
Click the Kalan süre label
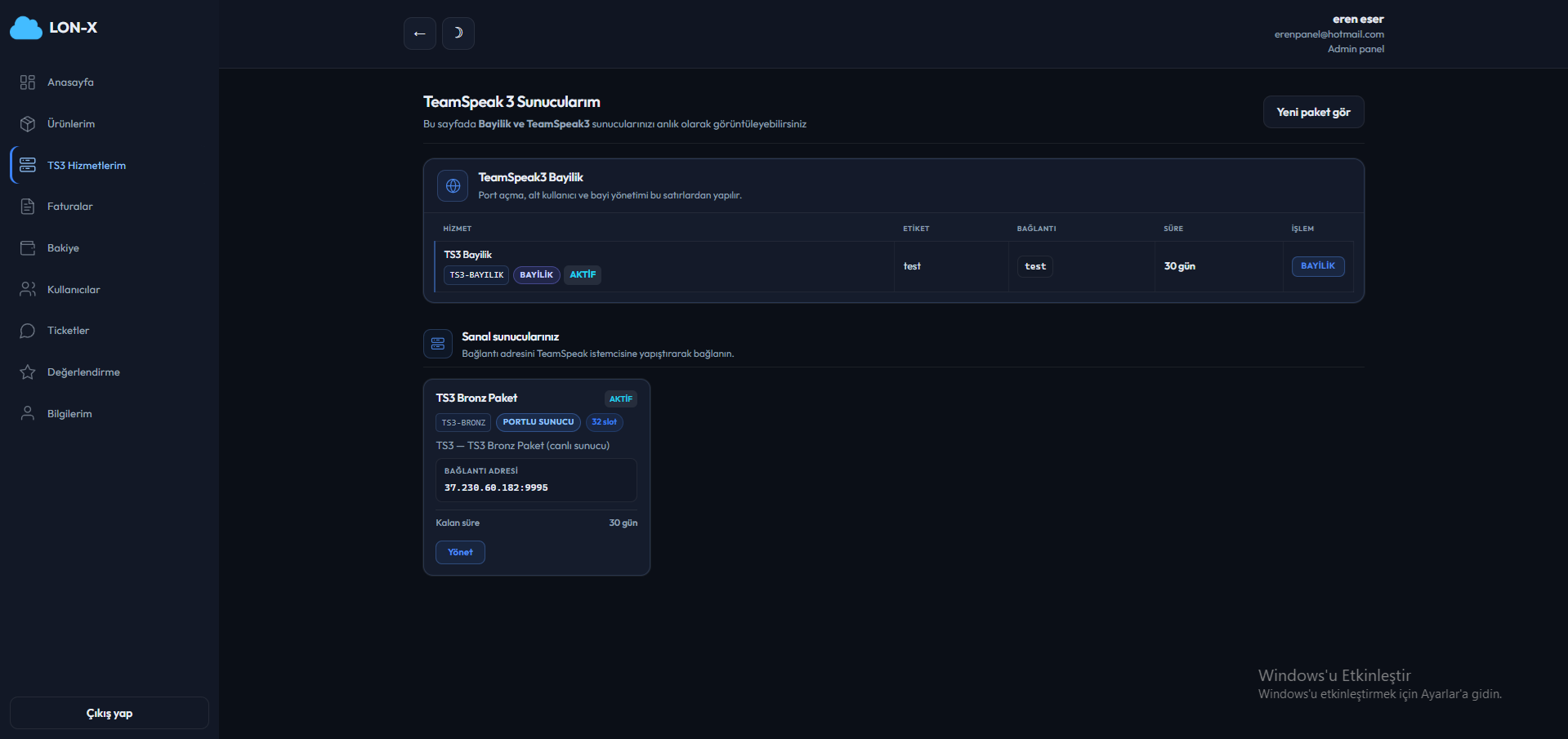458,523
